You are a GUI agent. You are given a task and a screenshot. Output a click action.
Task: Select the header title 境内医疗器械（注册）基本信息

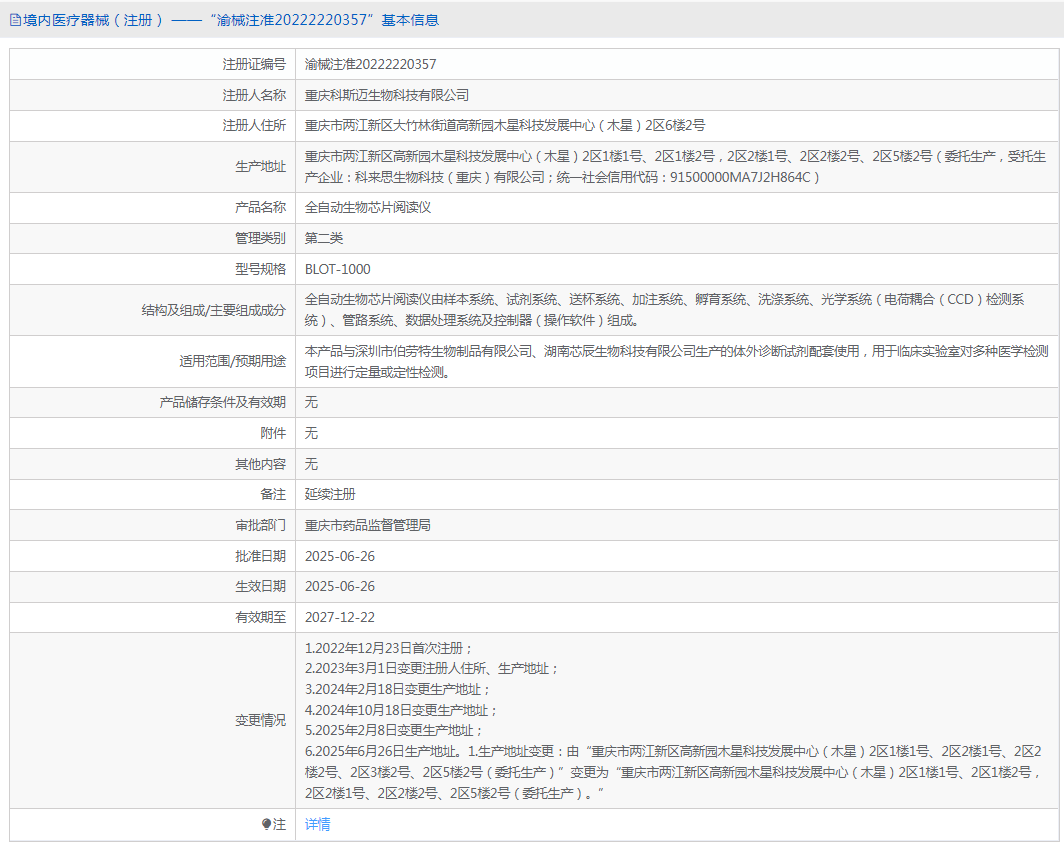(x=231, y=20)
